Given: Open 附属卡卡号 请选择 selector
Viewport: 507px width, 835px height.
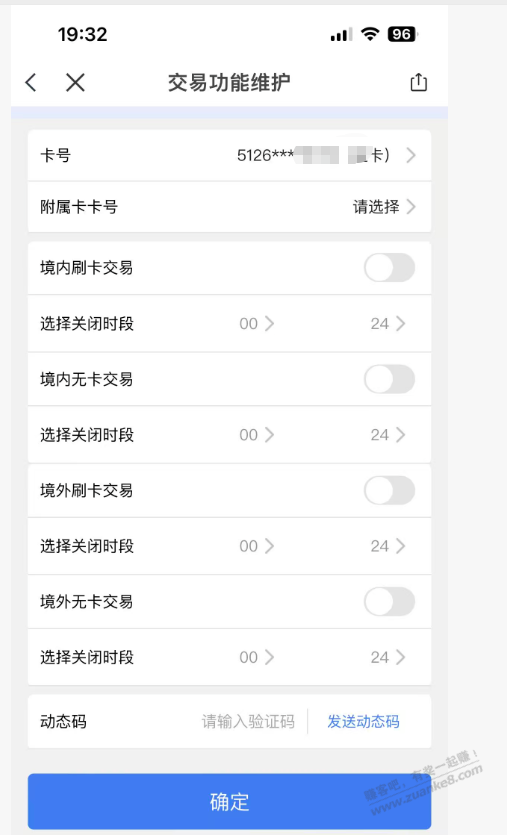Looking at the screenshot, I should coord(384,207).
